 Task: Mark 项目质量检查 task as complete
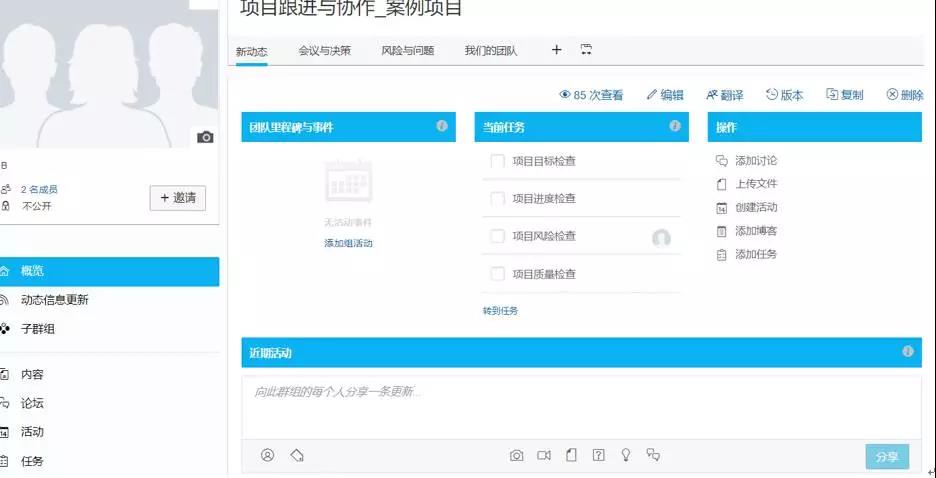(x=497, y=274)
